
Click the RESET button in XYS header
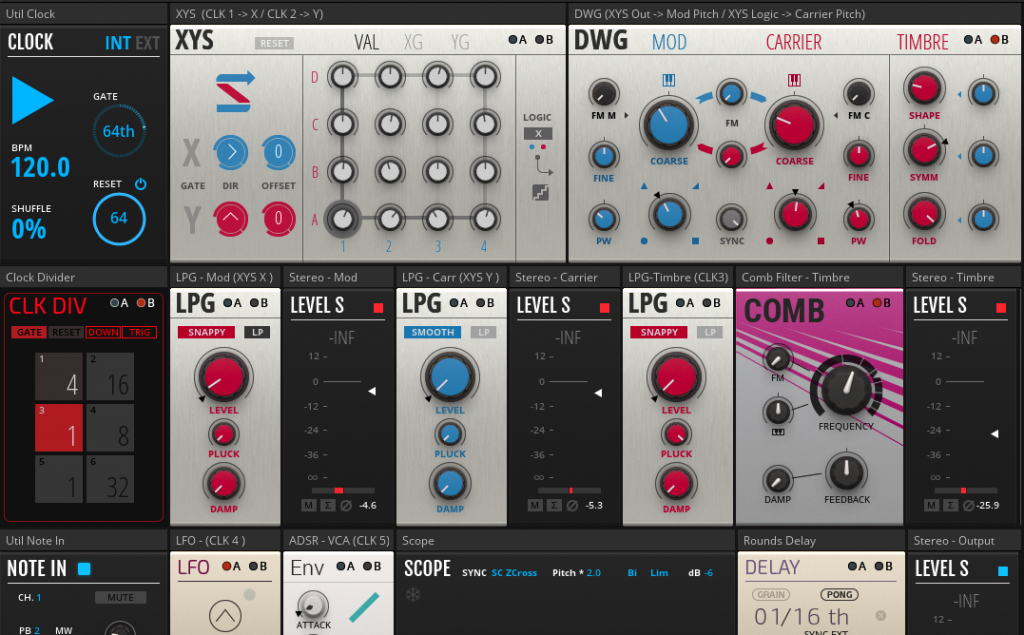[273, 43]
